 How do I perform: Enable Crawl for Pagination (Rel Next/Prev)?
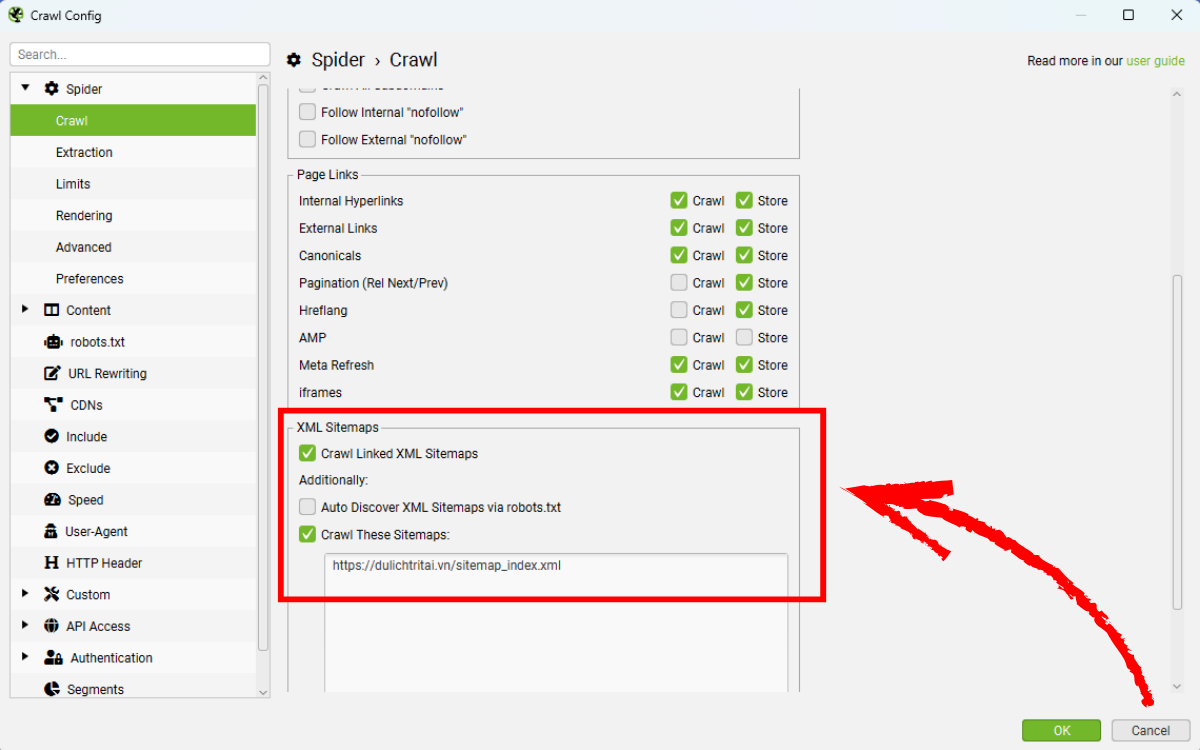679,282
